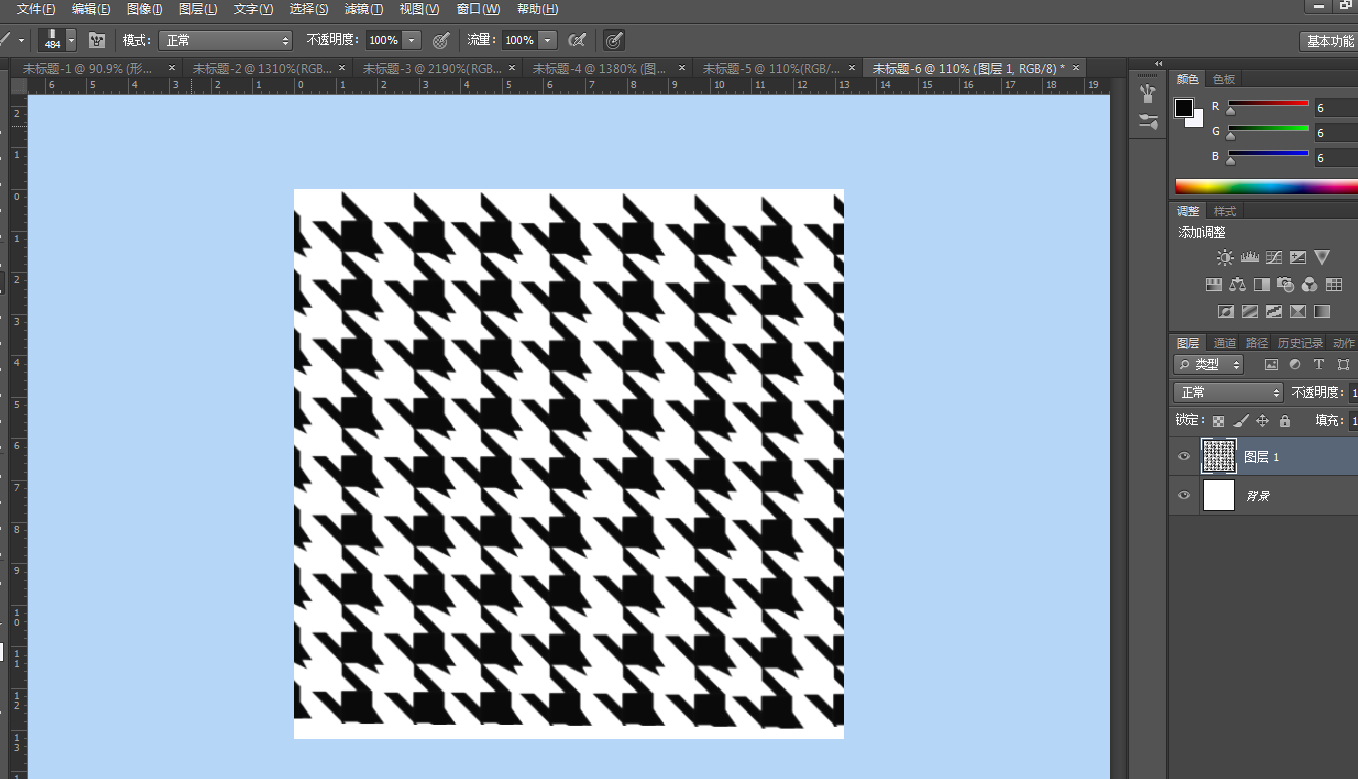
Task: Open the brush preset picker showing 484
Action: (x=58, y=40)
